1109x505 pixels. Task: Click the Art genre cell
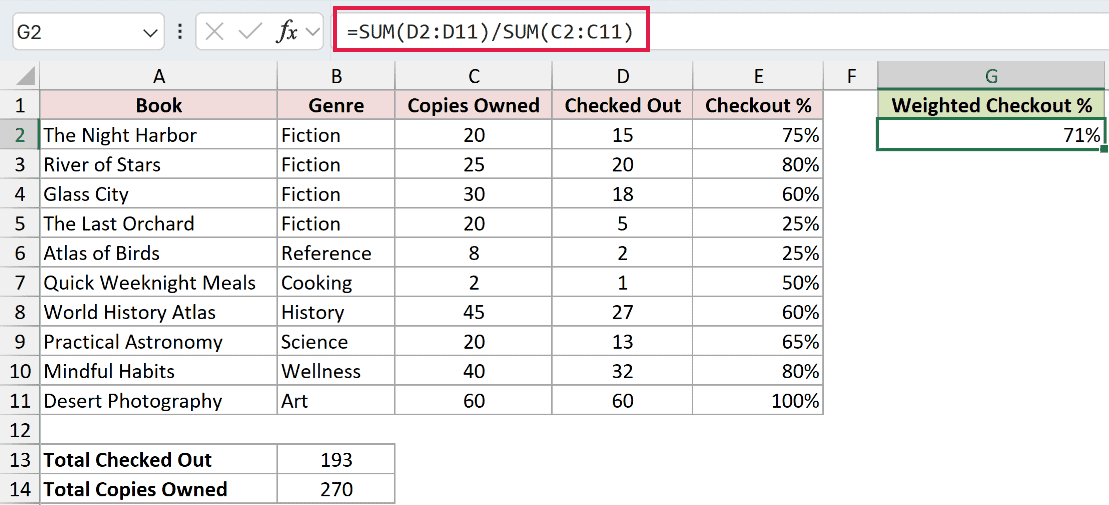click(x=336, y=402)
